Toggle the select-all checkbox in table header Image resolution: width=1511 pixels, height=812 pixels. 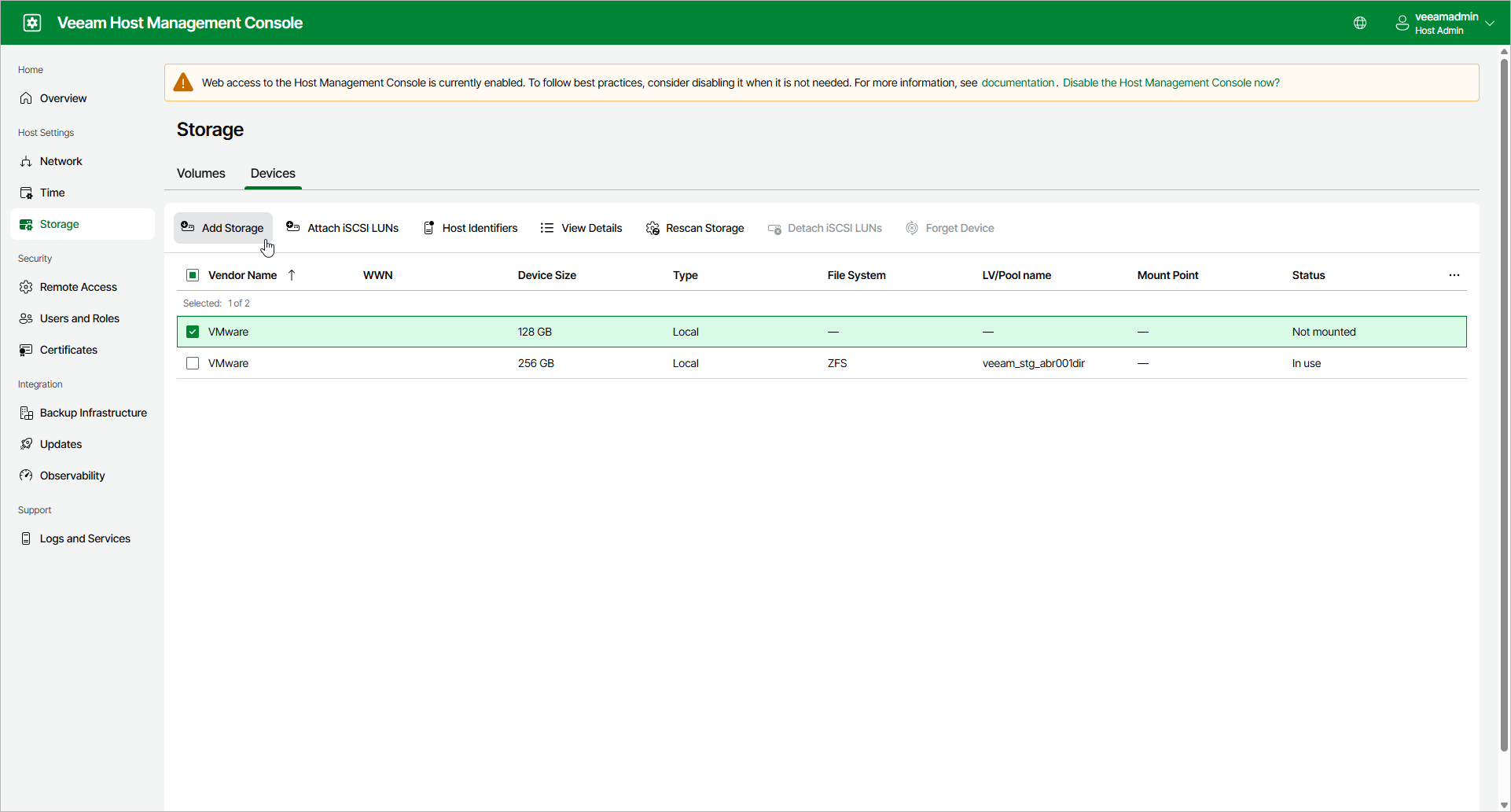point(193,275)
